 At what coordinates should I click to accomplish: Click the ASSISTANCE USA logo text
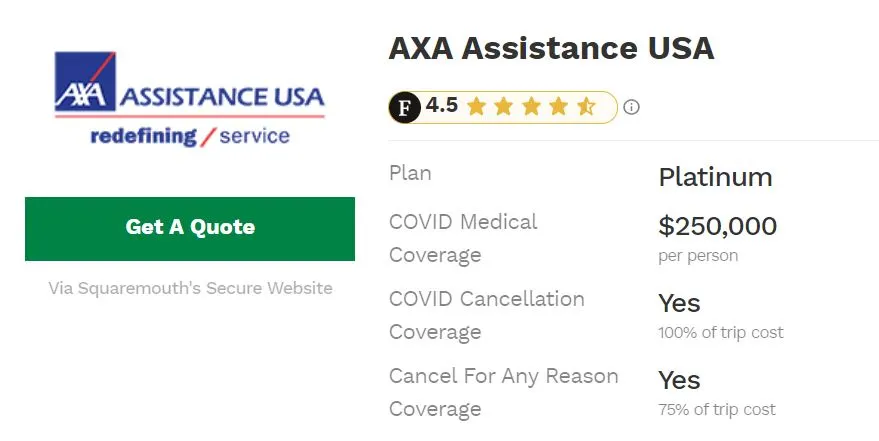222,97
